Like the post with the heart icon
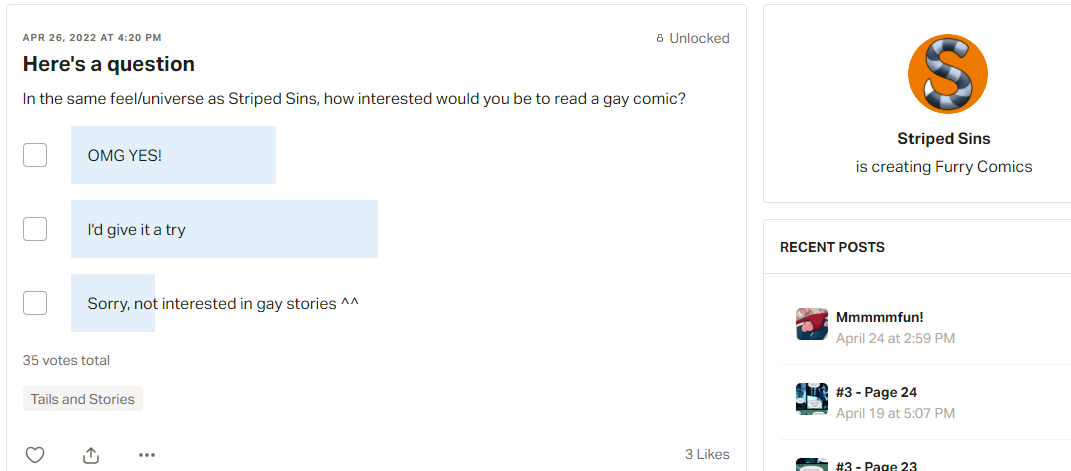 tap(35, 455)
